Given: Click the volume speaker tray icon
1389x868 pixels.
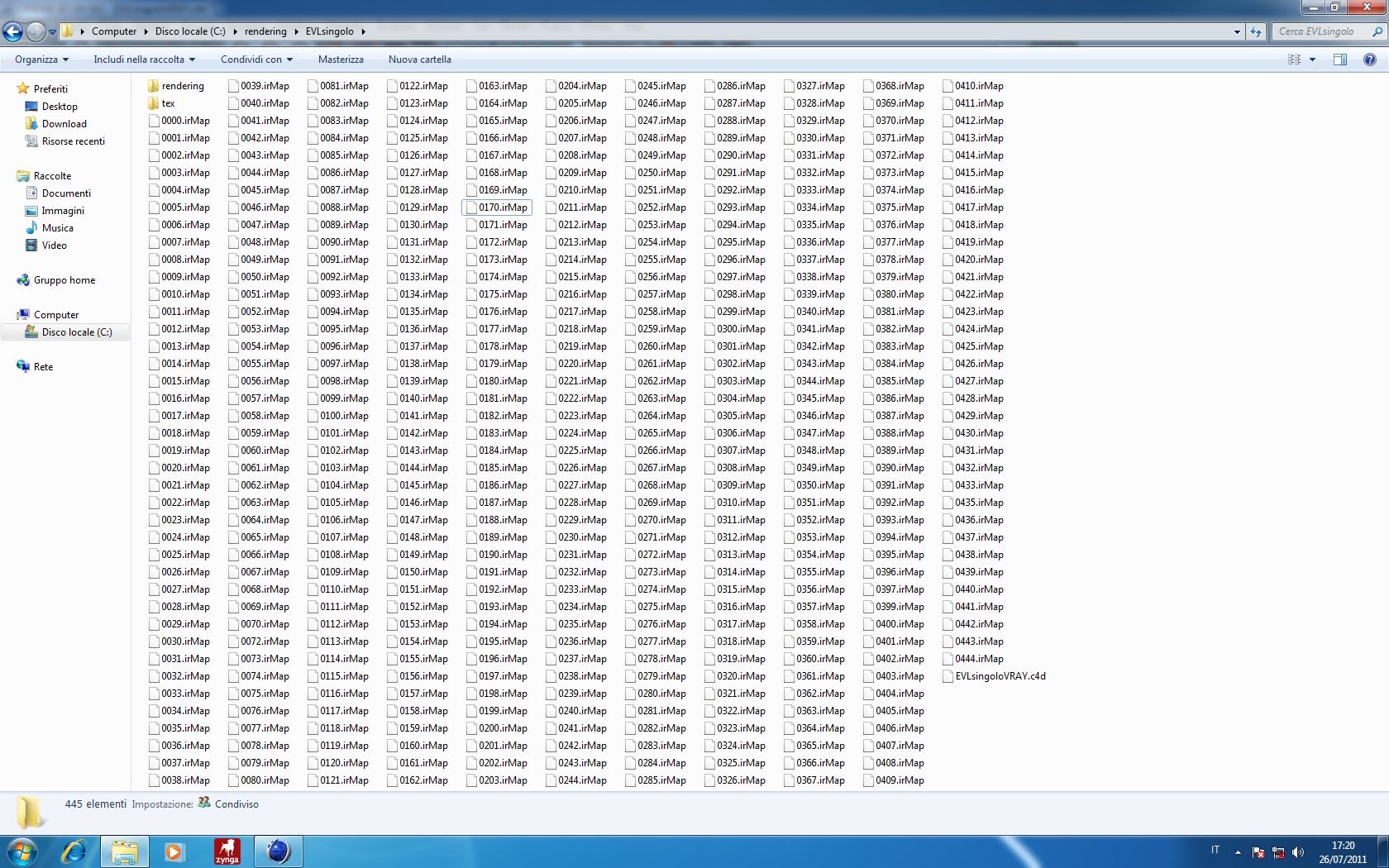Looking at the screenshot, I should [x=1298, y=852].
